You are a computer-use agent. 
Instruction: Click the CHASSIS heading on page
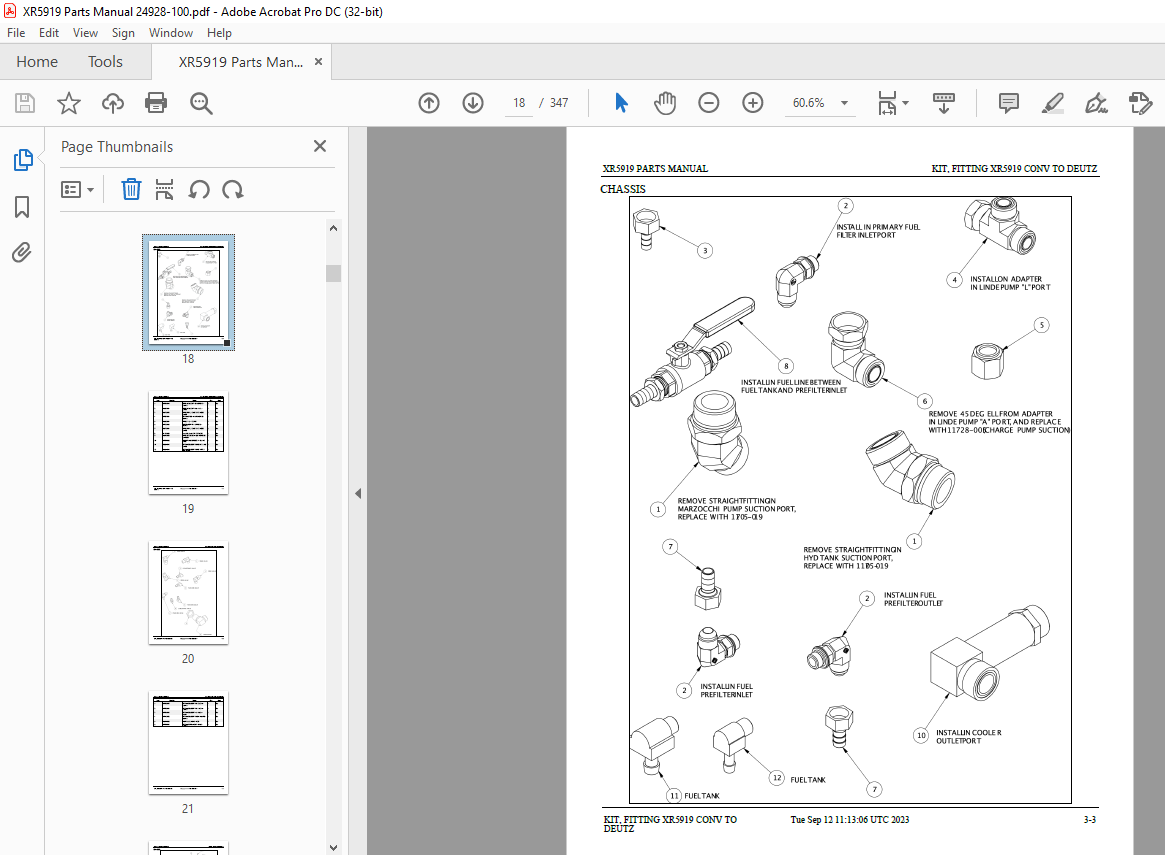pos(623,189)
